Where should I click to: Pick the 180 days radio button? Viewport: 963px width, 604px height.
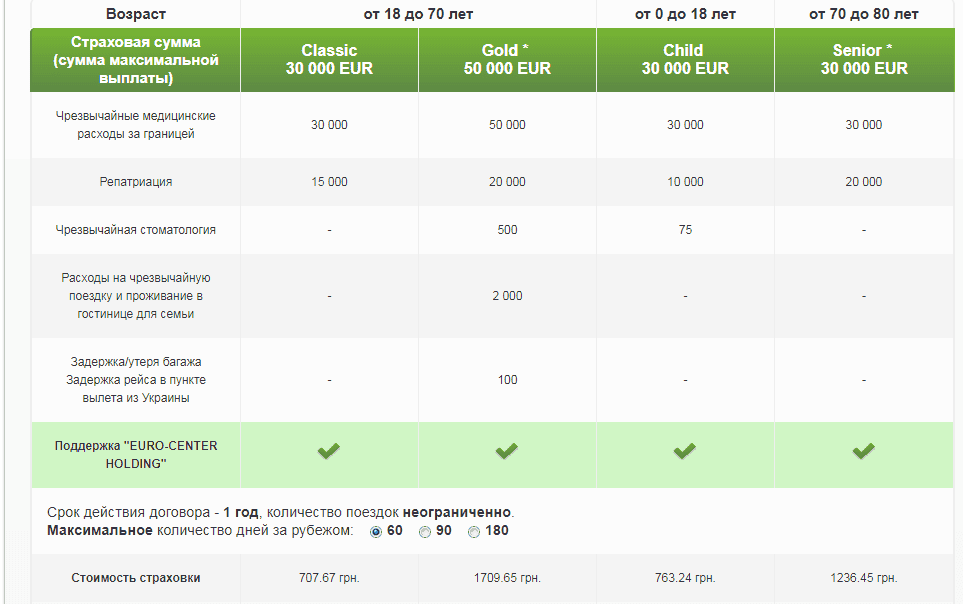pos(474,531)
